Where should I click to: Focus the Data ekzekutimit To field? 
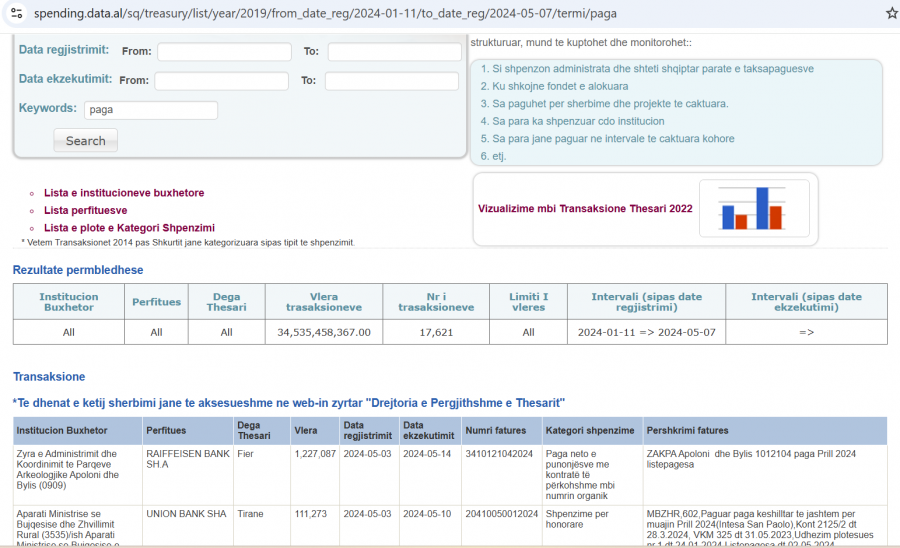tap(391, 81)
